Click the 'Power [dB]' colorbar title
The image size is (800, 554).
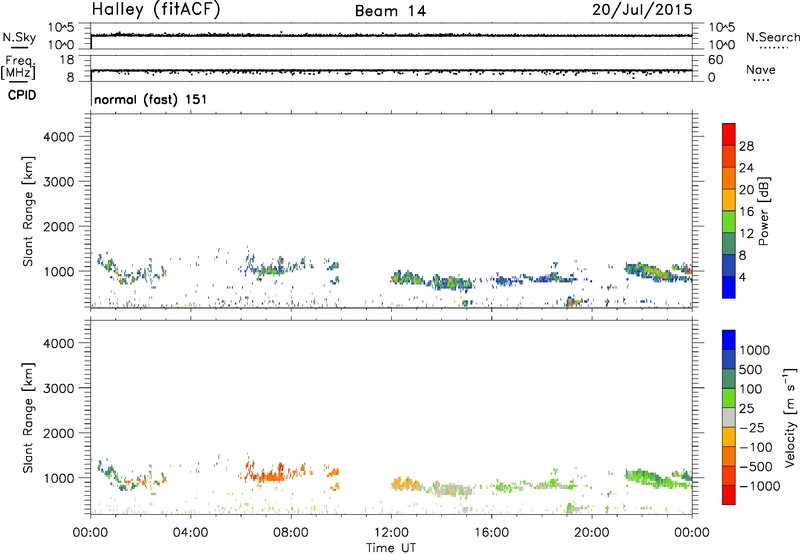point(764,211)
